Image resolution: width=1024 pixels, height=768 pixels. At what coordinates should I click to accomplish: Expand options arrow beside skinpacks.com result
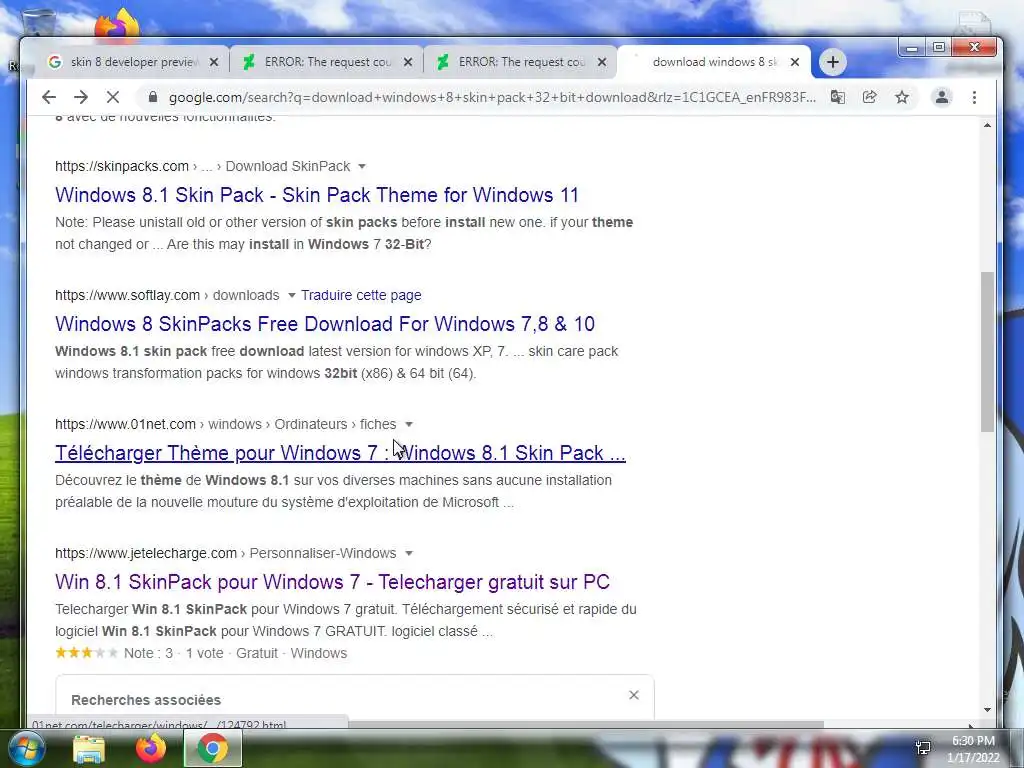click(362, 167)
